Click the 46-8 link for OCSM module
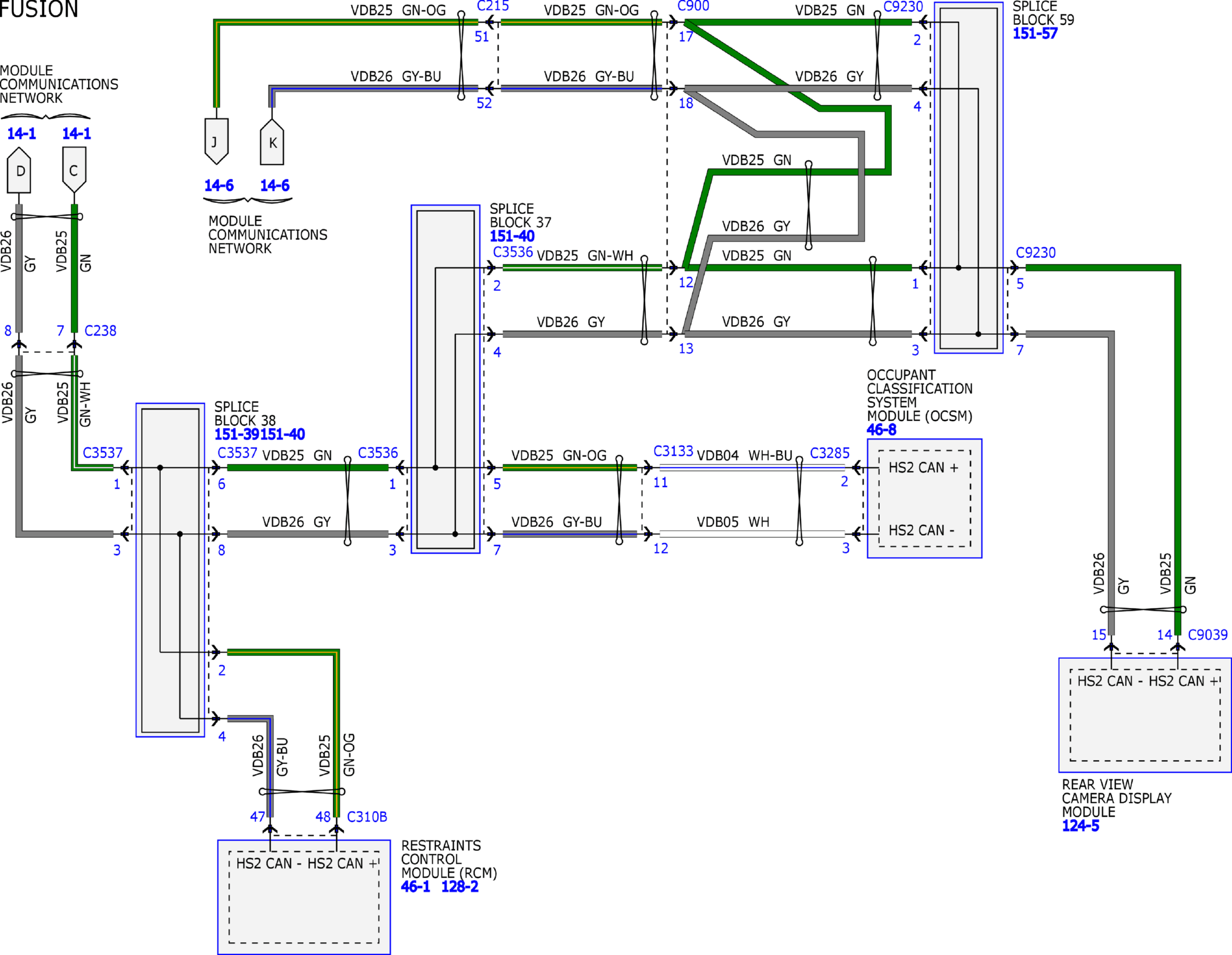The image size is (1232, 955). [x=881, y=430]
